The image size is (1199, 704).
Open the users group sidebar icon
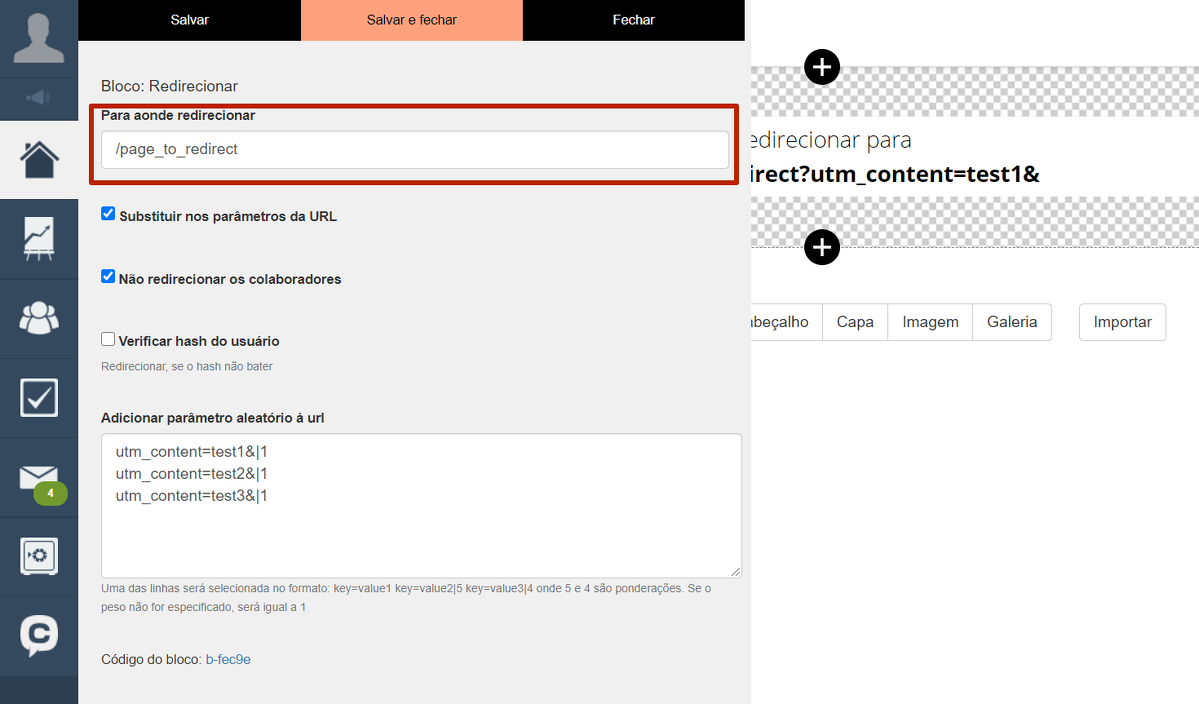click(x=38, y=318)
